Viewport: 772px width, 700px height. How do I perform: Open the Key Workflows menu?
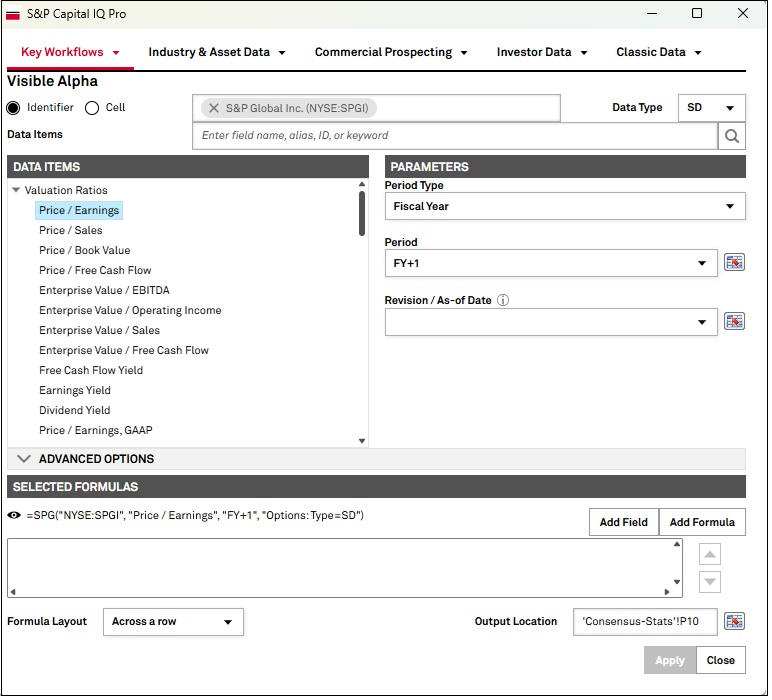point(70,53)
